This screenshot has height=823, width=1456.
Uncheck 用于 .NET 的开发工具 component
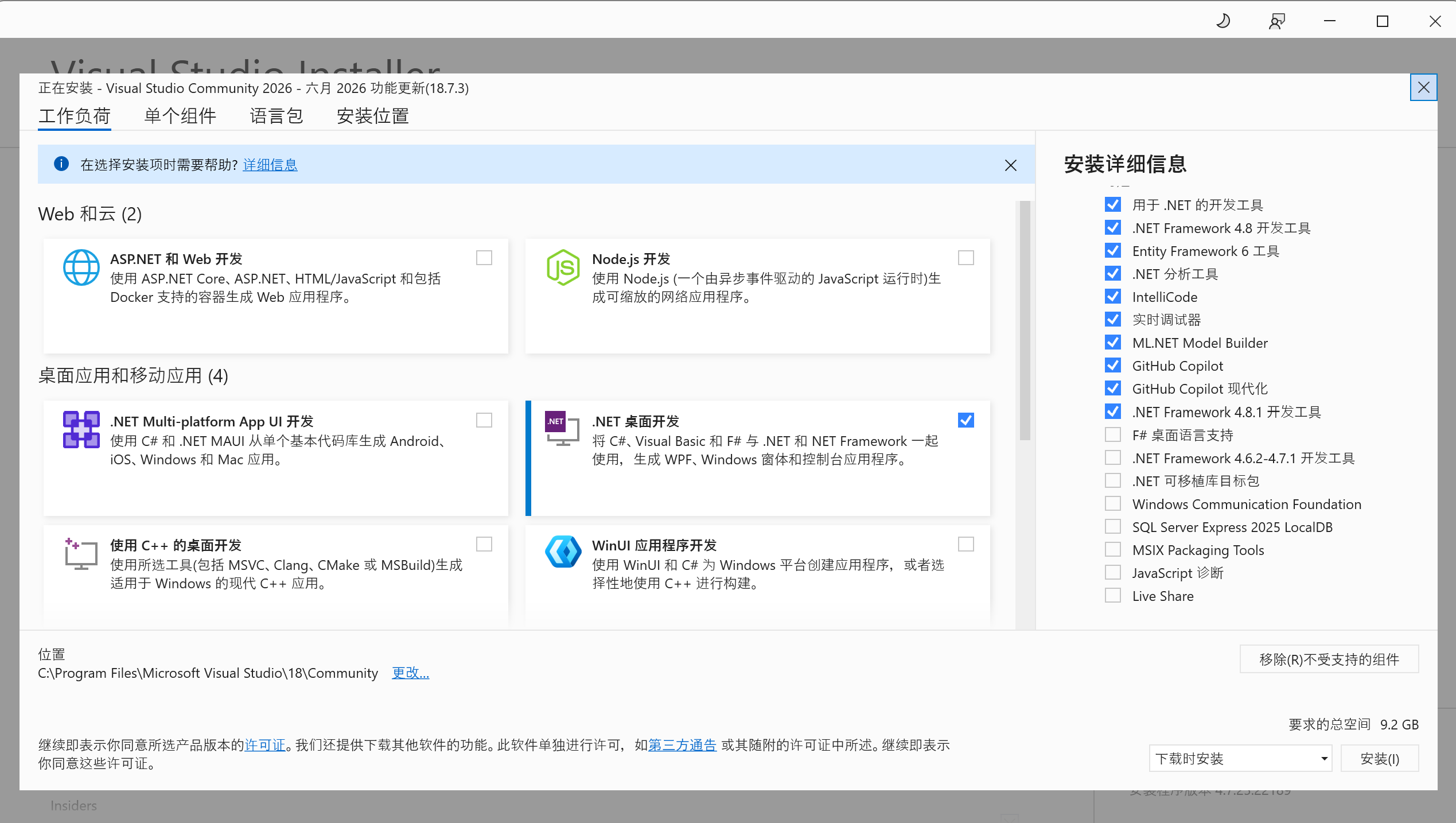point(1113,204)
